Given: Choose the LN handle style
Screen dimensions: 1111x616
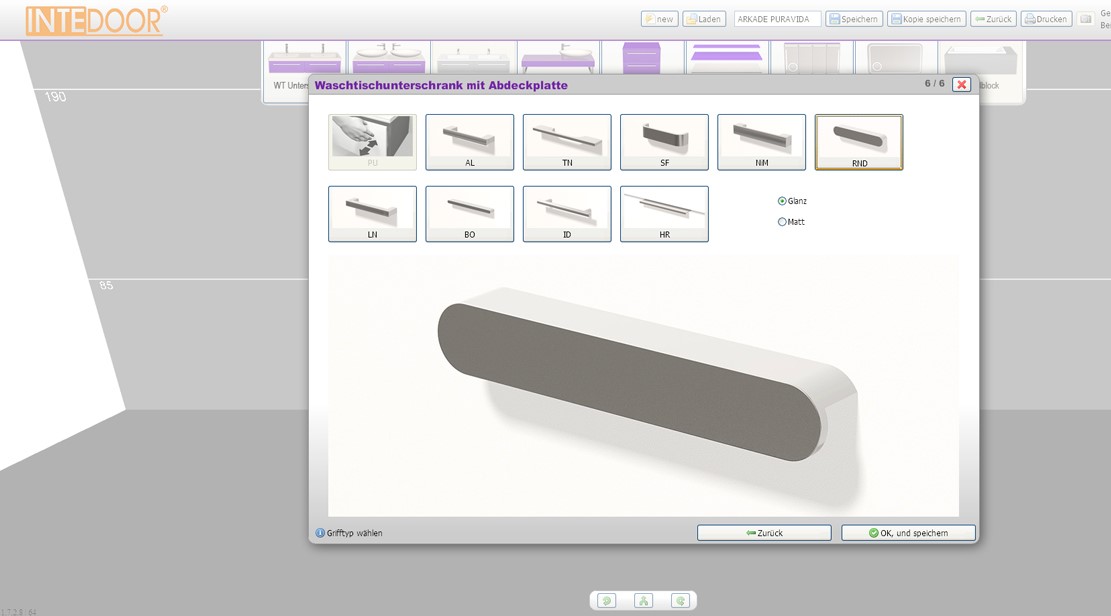Looking at the screenshot, I should pos(372,214).
